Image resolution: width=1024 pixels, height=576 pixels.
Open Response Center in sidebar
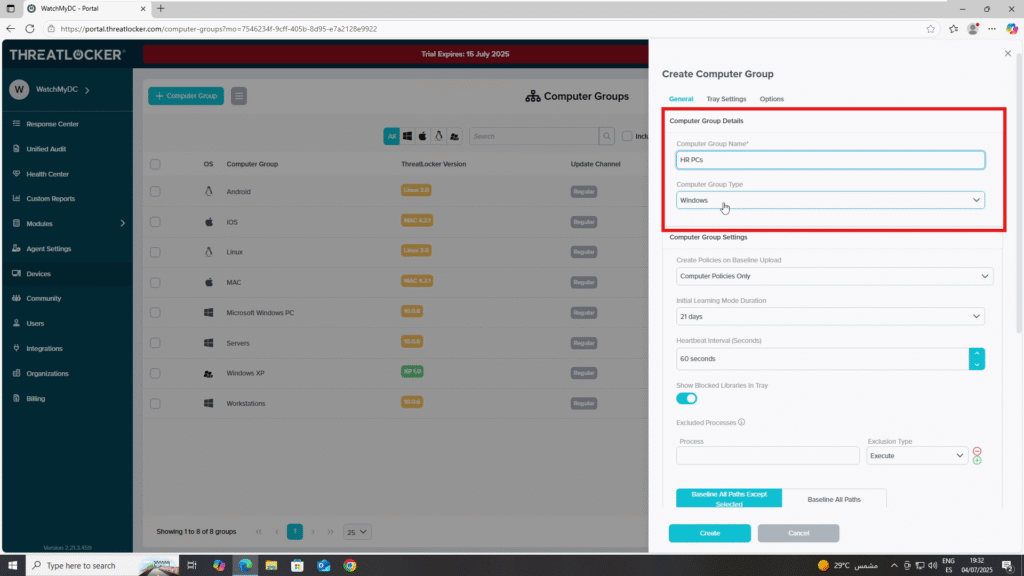pos(52,123)
